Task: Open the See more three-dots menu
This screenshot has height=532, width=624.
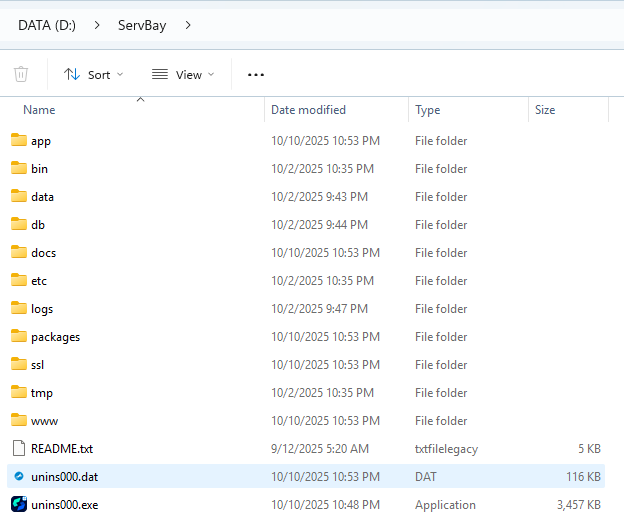Action: click(256, 74)
